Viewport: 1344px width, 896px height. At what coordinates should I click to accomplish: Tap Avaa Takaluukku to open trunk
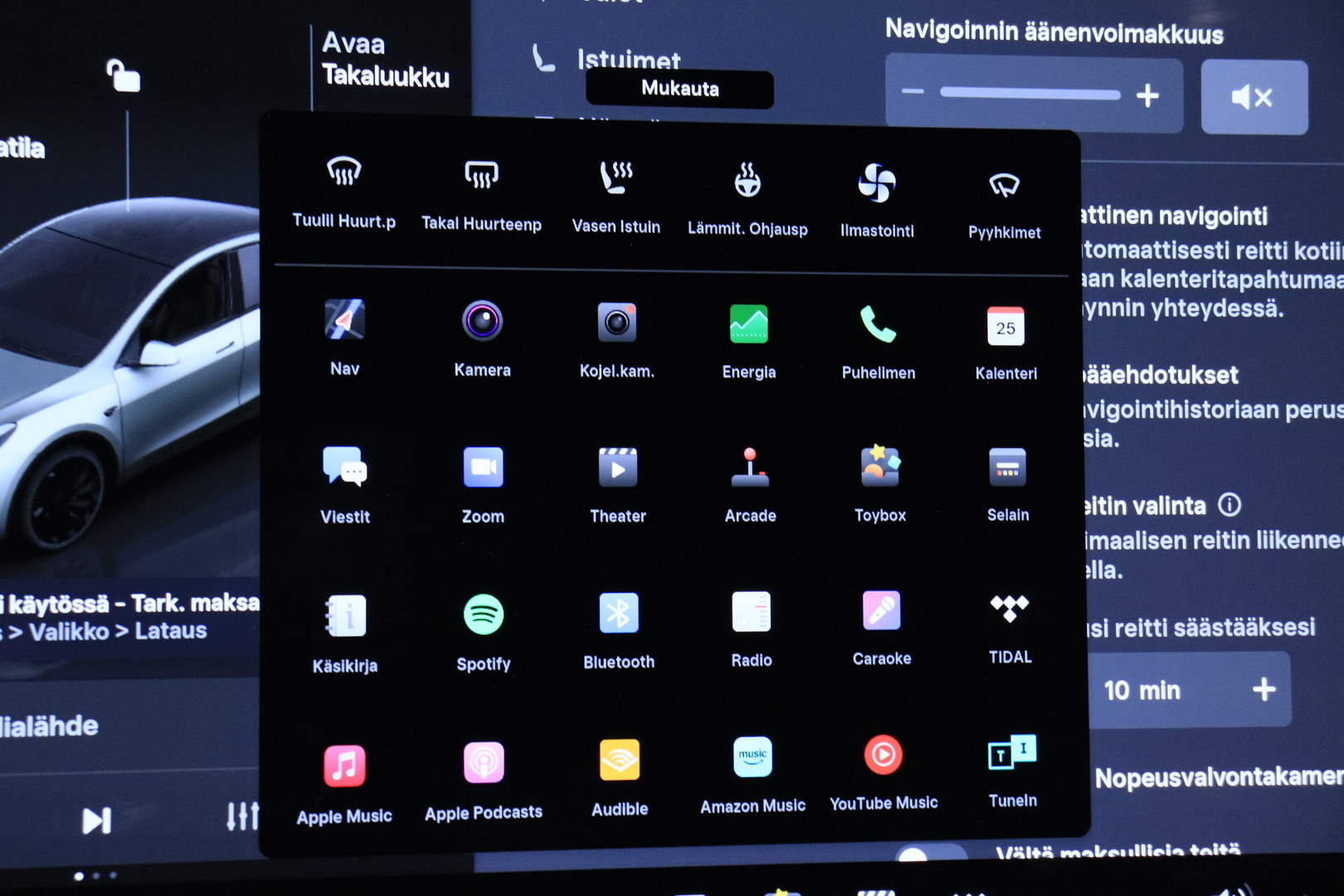click(385, 60)
